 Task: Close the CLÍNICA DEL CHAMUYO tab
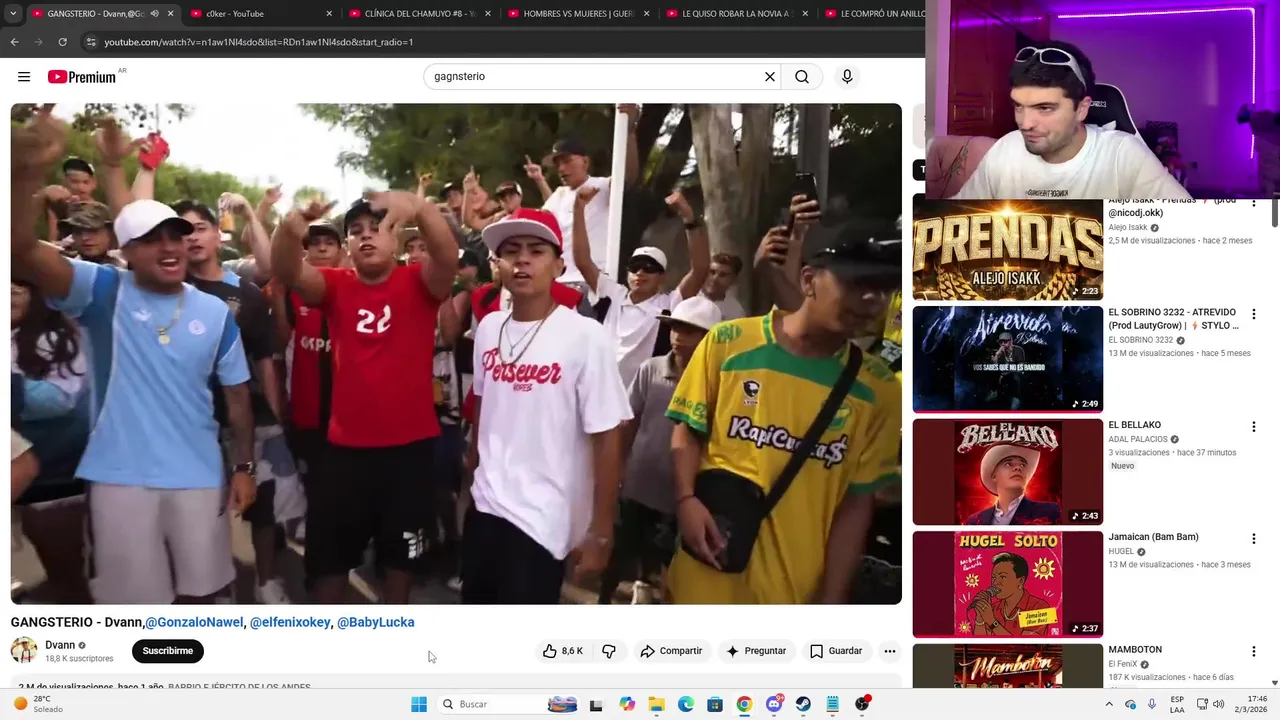(488, 14)
